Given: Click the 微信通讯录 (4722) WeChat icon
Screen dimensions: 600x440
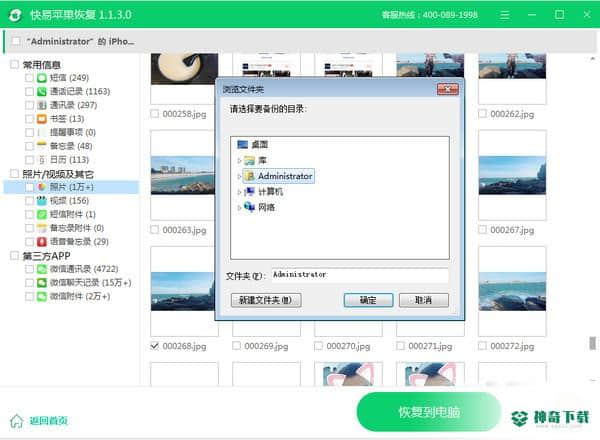Looking at the screenshot, I should (x=42, y=269).
